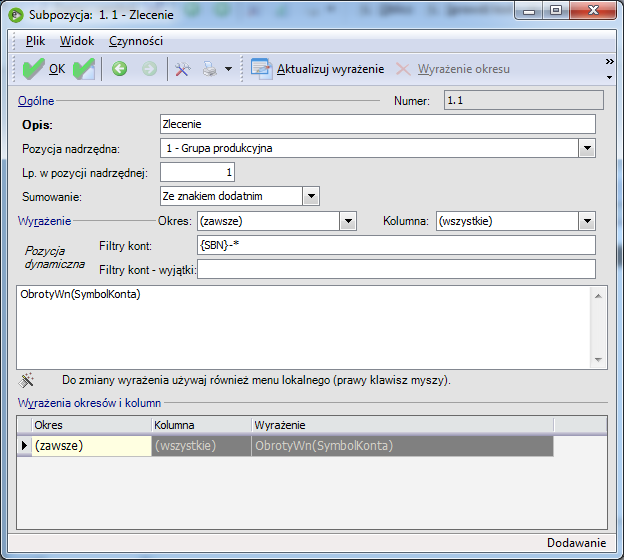Click Pozycja nadrzędna combo value text
624x560 pixels.
[219, 148]
